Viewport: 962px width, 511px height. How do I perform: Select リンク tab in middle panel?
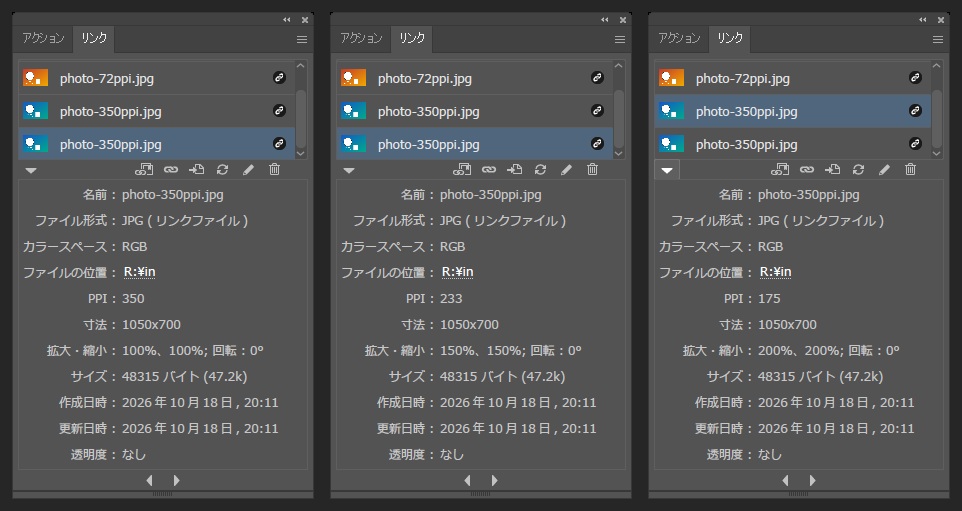coord(411,38)
